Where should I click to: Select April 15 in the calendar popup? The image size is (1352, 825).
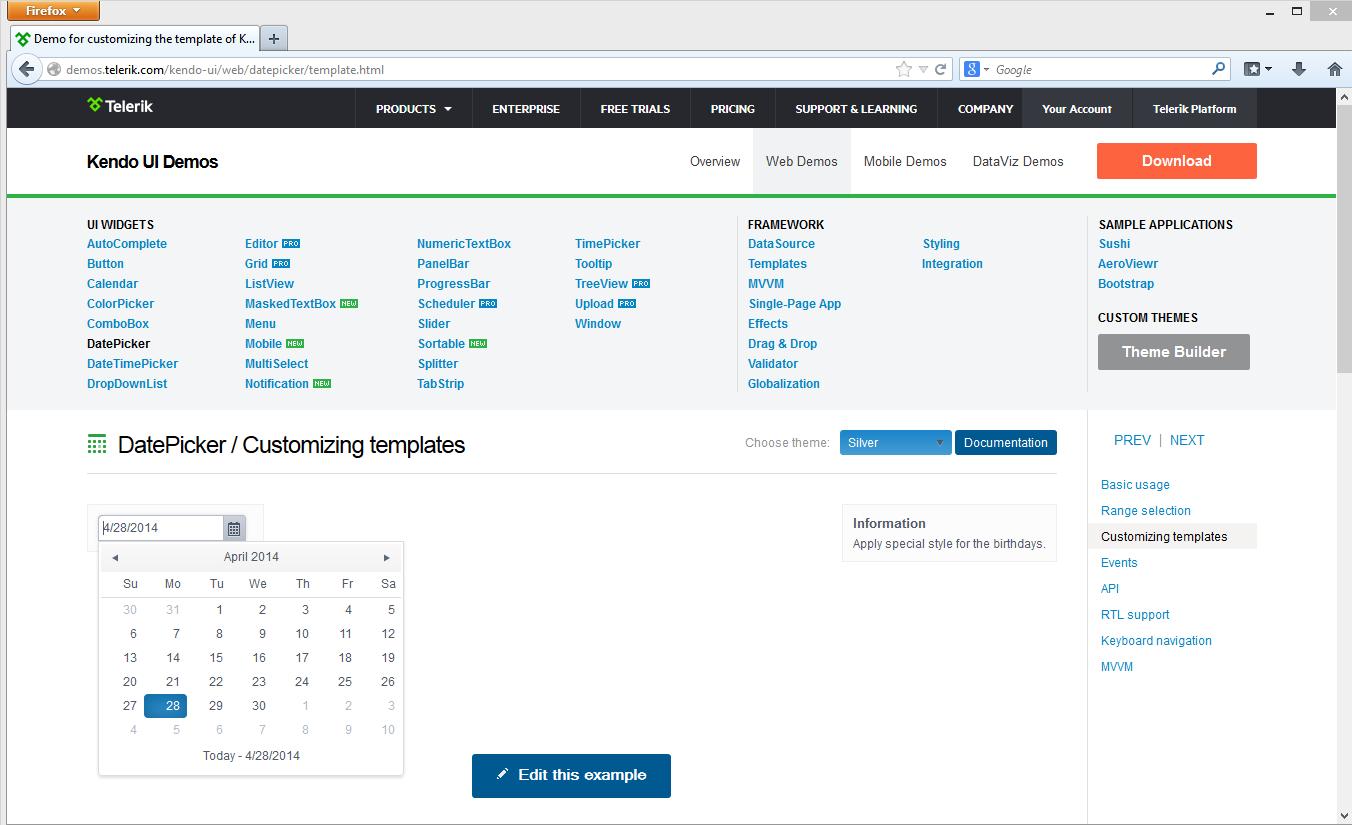point(216,658)
